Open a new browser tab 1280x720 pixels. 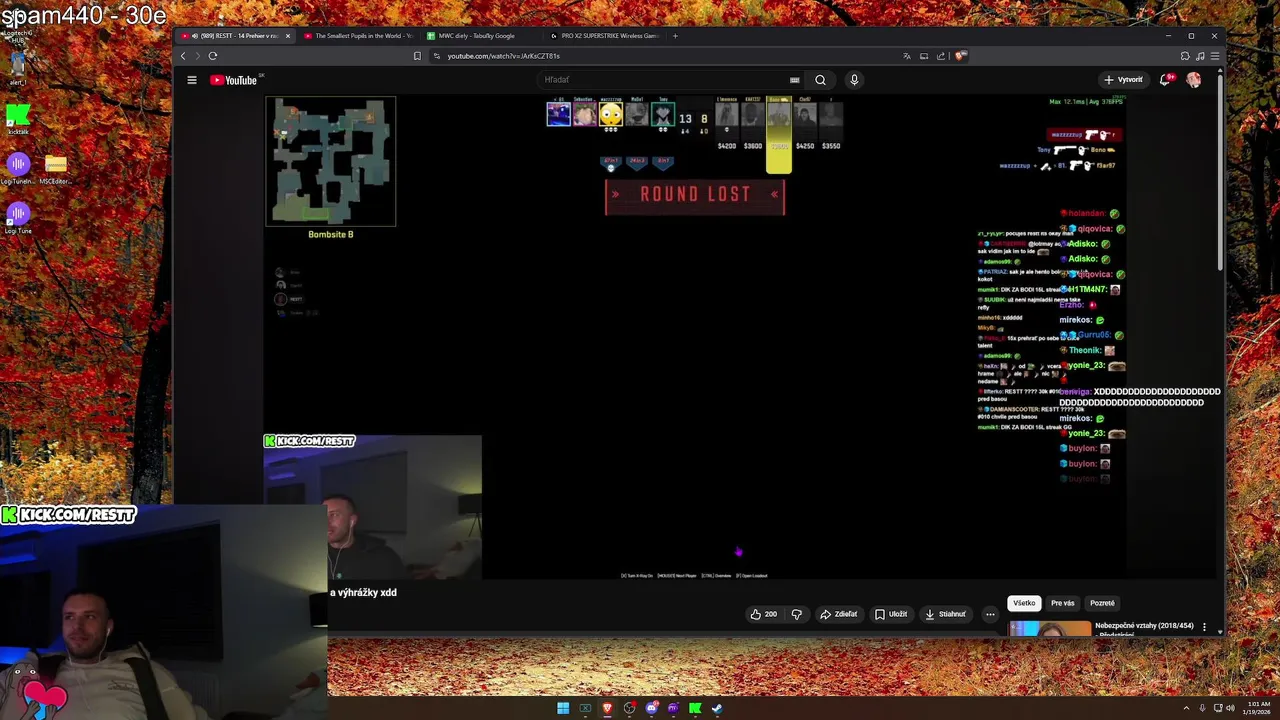675,36
